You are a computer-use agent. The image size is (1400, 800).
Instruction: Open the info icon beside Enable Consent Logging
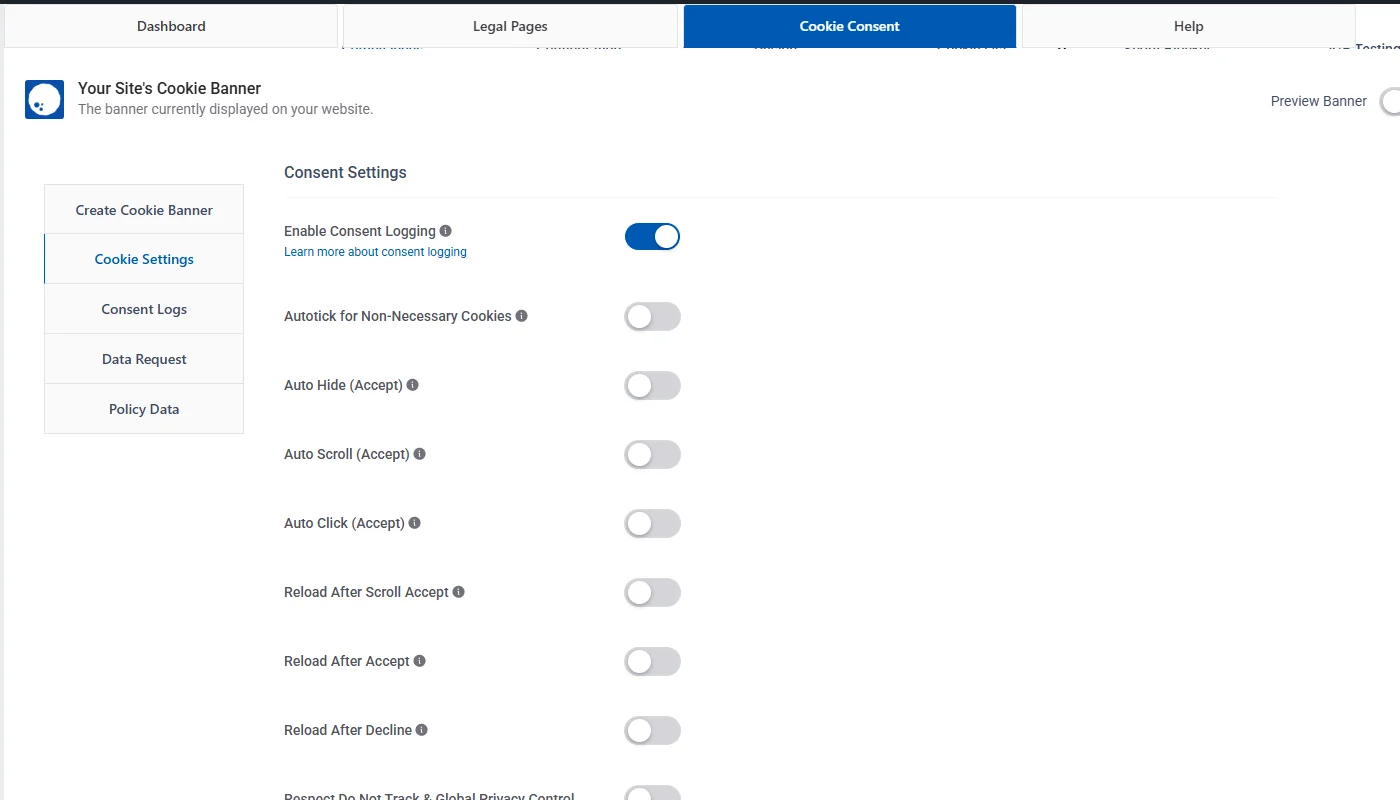click(x=444, y=230)
